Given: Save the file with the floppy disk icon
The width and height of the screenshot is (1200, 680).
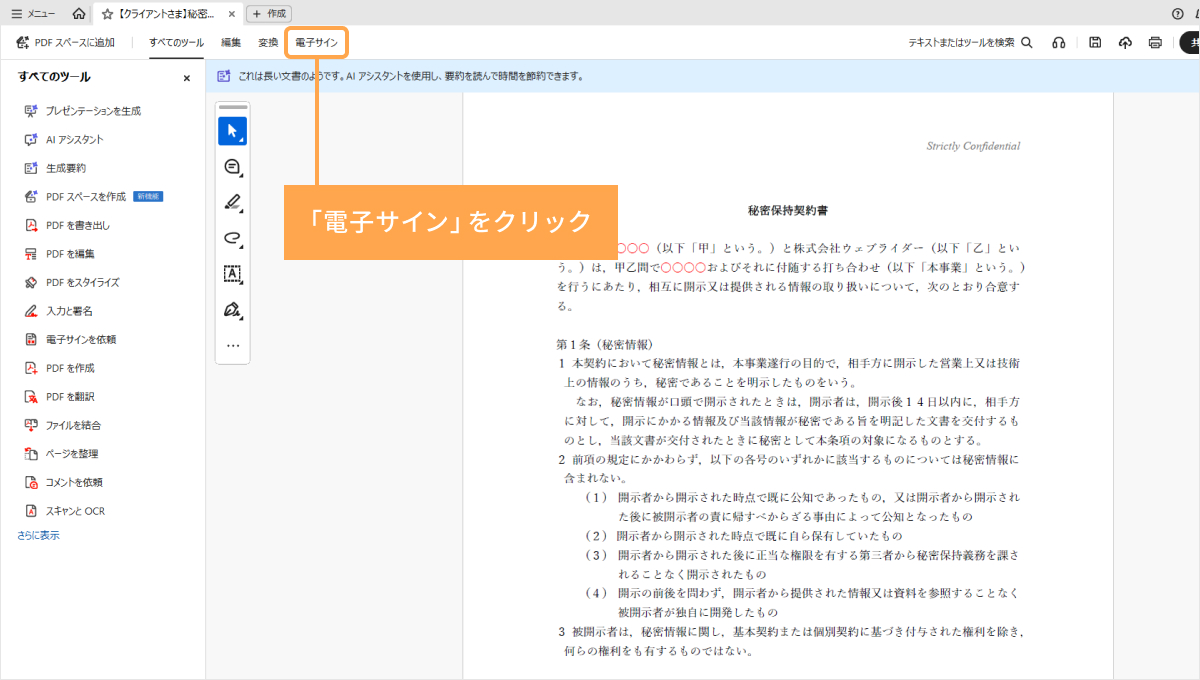Looking at the screenshot, I should click(x=1095, y=43).
